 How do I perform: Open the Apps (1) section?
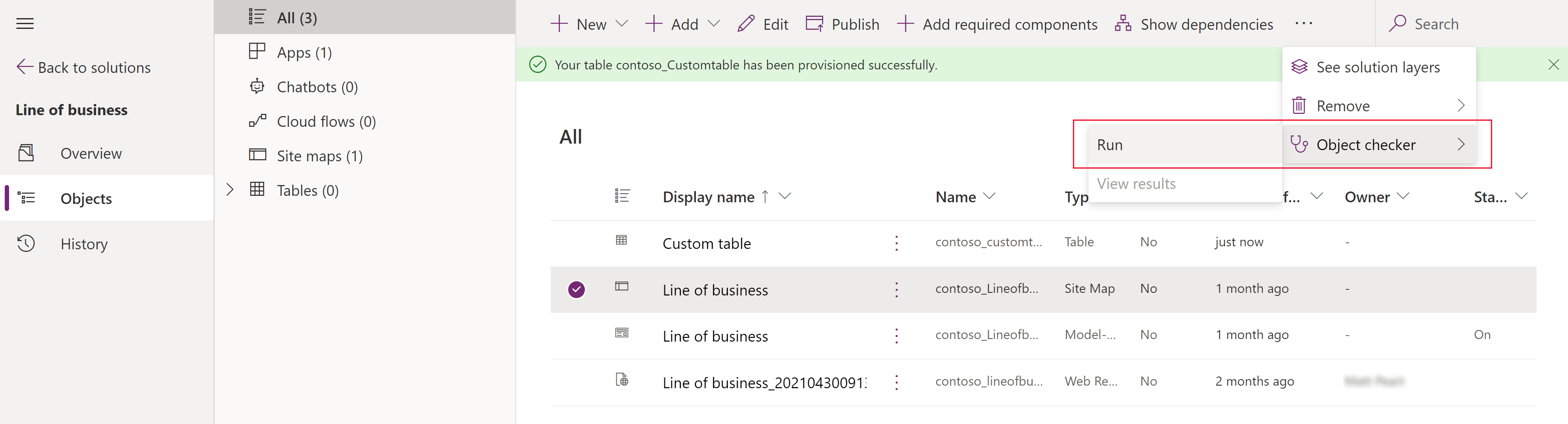(x=304, y=52)
